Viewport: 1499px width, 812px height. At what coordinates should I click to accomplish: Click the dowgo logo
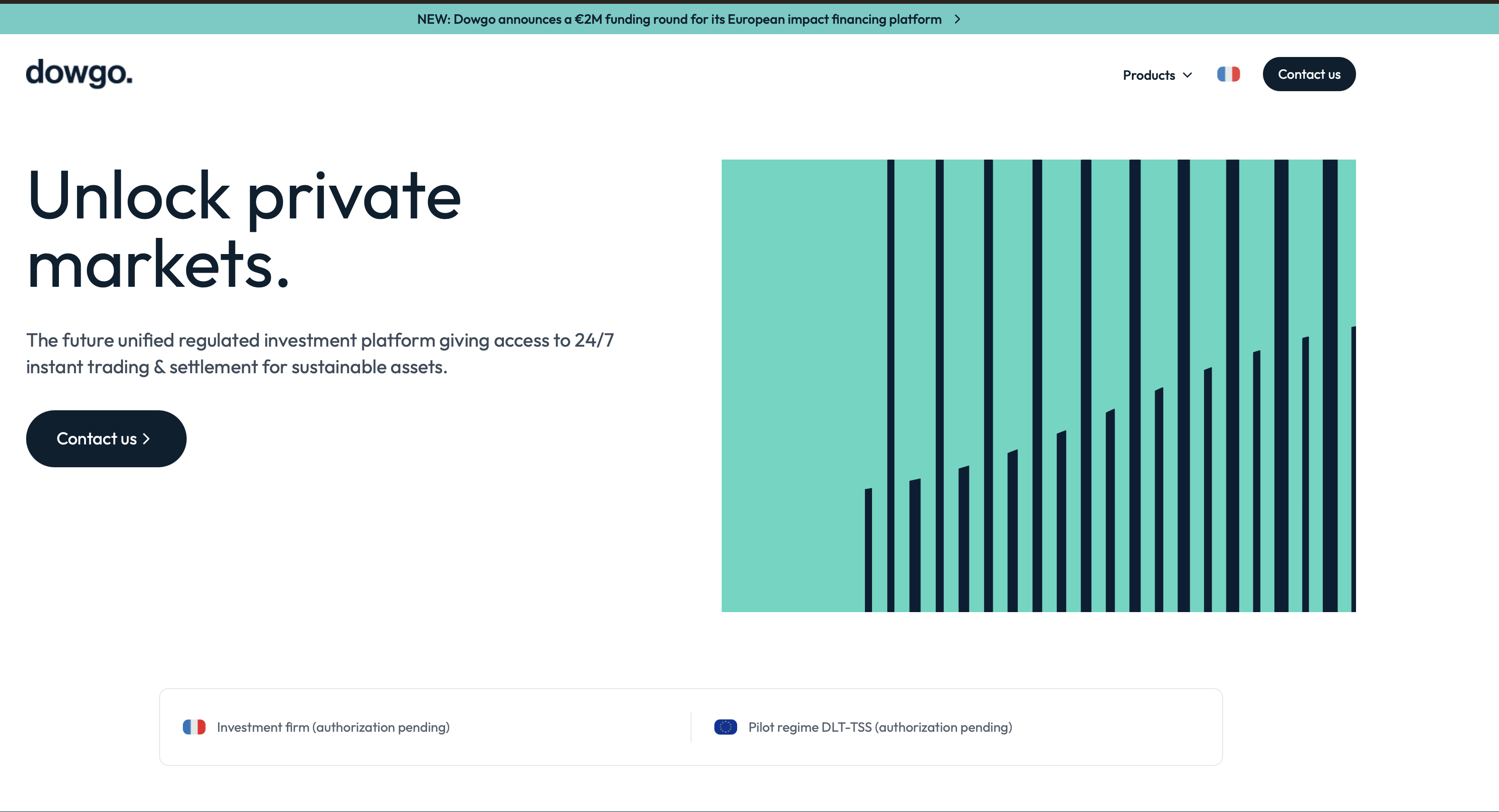79,73
